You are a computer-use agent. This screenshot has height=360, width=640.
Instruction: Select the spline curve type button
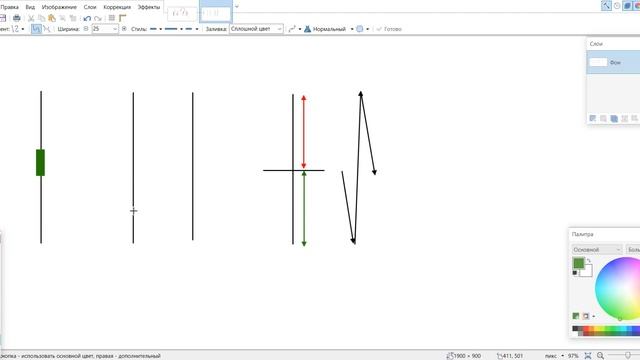[x=36, y=29]
